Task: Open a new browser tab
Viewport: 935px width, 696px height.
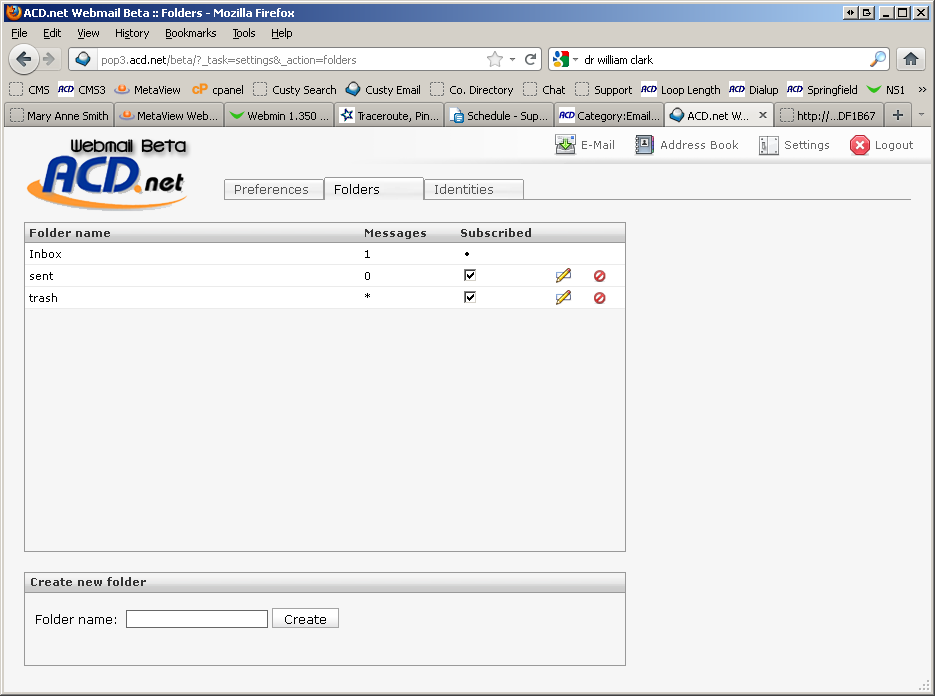Action: pos(897,115)
